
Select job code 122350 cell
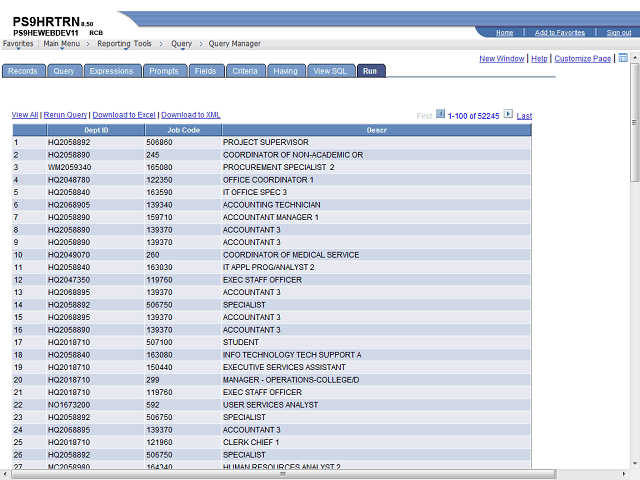[183, 180]
